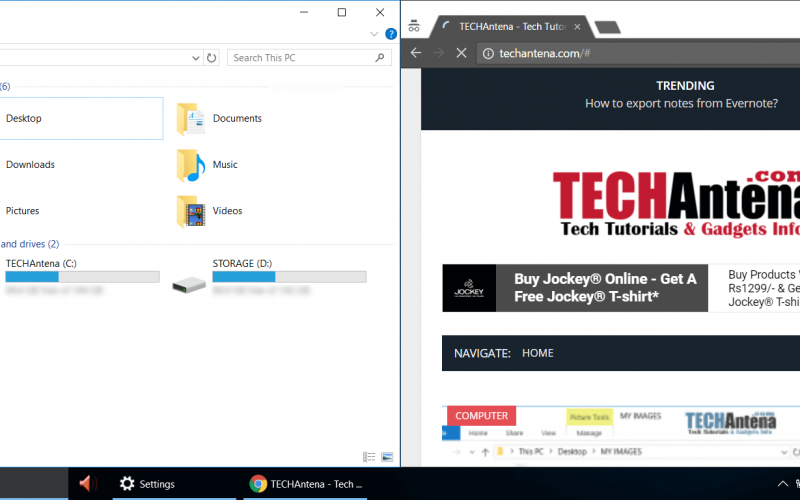Screen dimensions: 800x500
Task: Click the STORAGE (D:) drive name
Action: (242, 263)
